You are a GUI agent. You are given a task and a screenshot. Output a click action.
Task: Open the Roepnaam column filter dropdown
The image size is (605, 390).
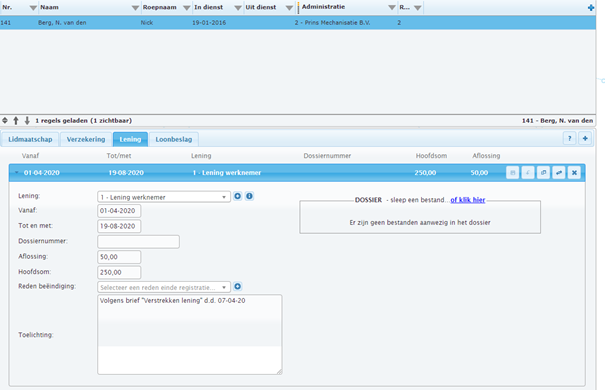coord(186,8)
